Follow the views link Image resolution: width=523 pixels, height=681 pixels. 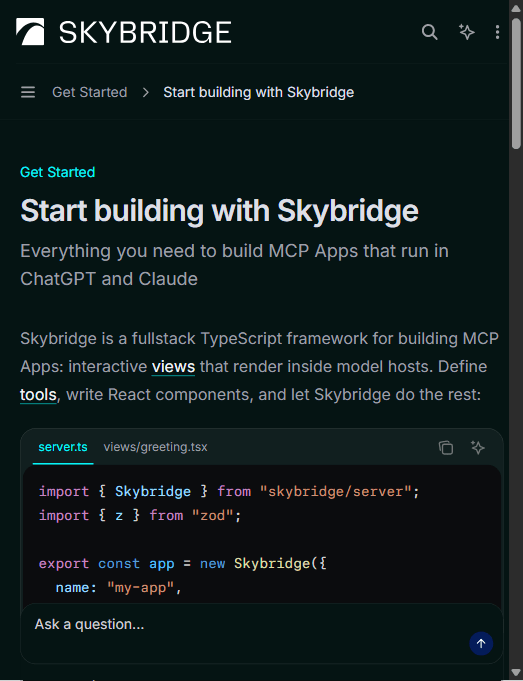[173, 367]
